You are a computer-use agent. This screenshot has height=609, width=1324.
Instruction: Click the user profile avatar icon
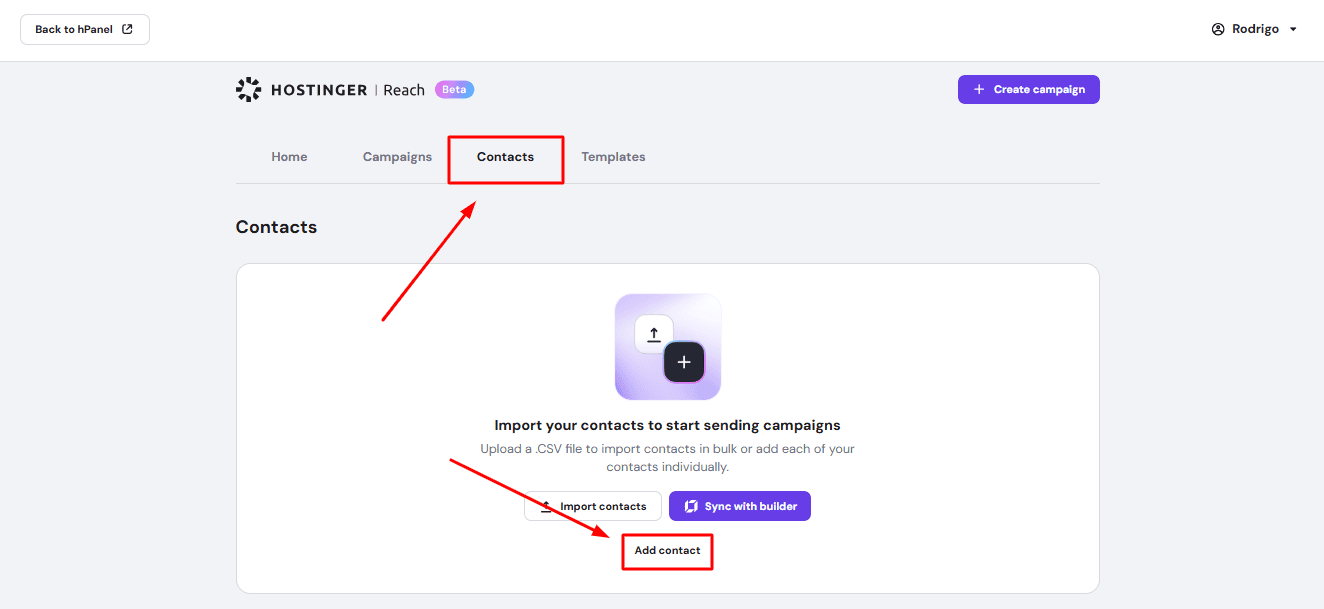click(1217, 29)
